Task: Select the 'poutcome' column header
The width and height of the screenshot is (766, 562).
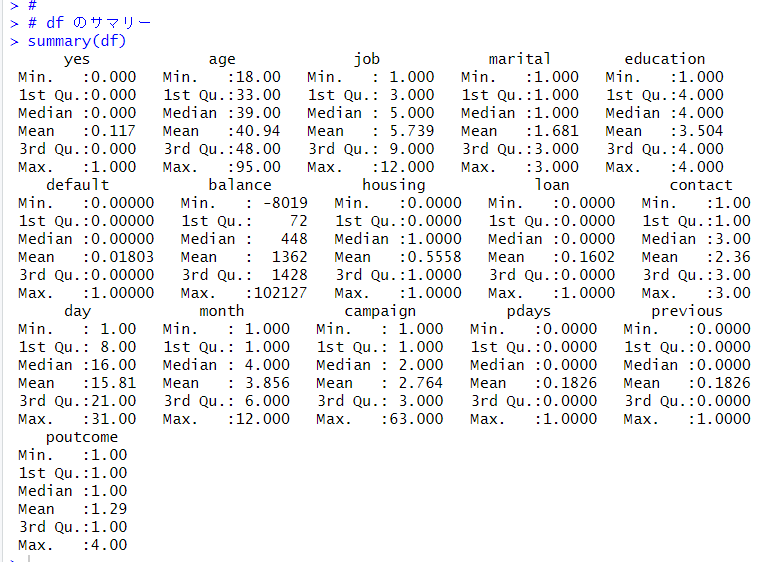Action: (82, 438)
